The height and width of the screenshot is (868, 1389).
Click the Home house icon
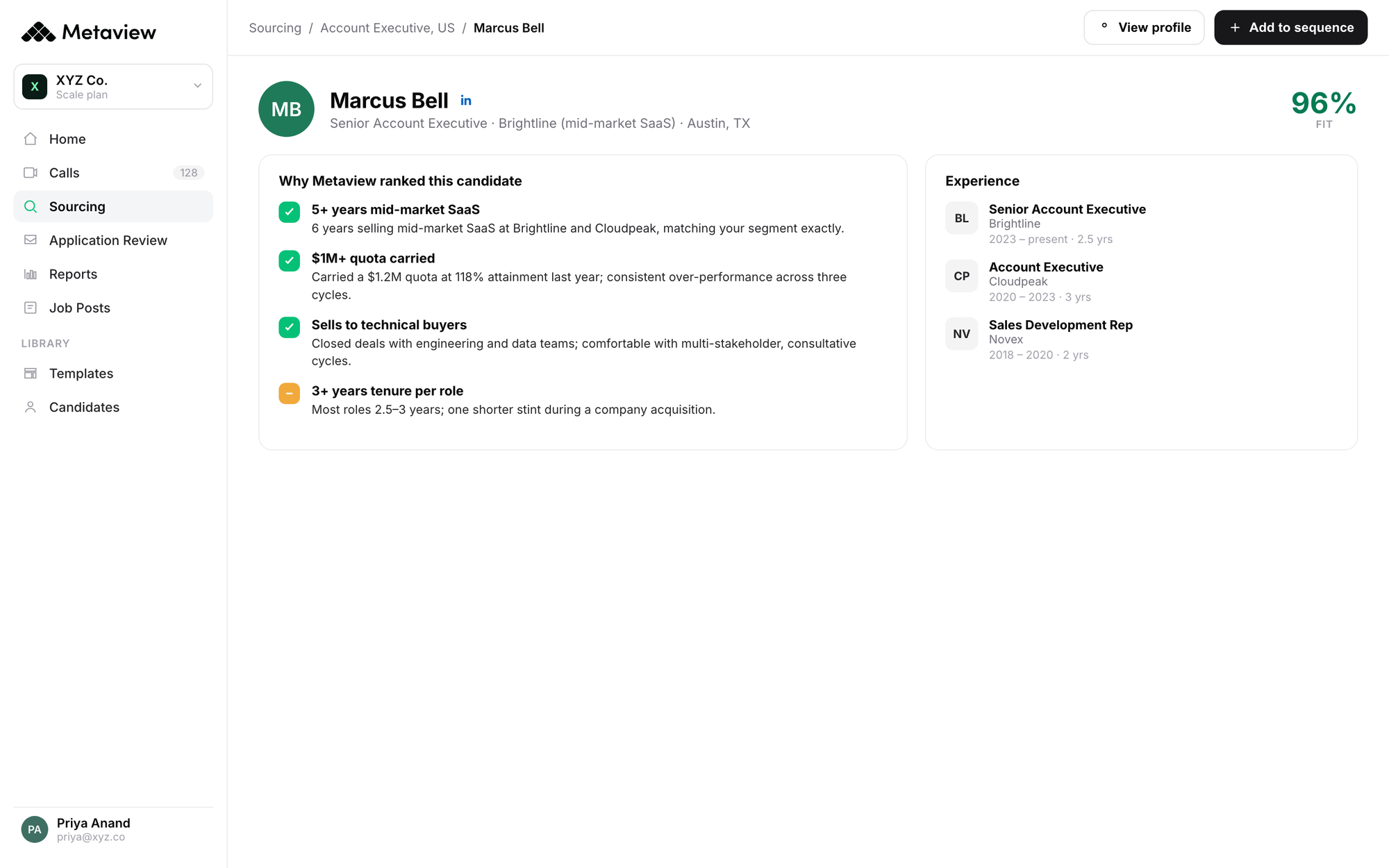(31, 139)
